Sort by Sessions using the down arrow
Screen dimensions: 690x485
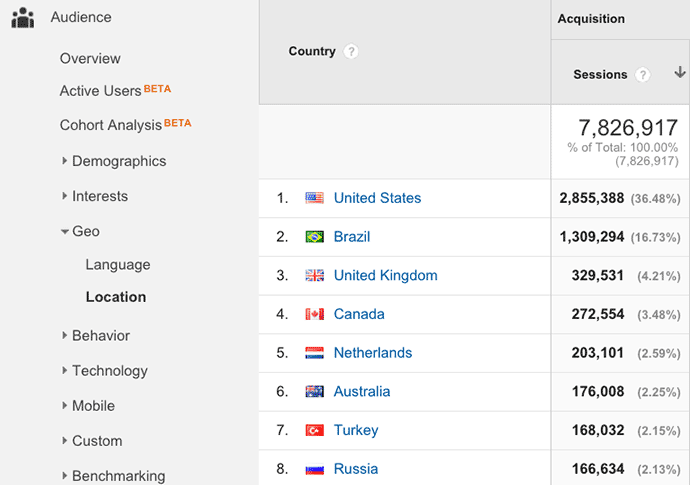click(x=680, y=73)
